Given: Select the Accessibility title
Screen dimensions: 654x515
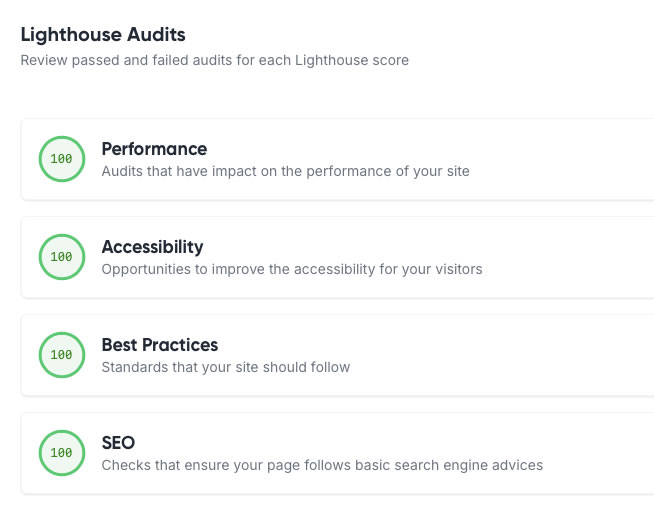Looking at the screenshot, I should pos(152,247).
